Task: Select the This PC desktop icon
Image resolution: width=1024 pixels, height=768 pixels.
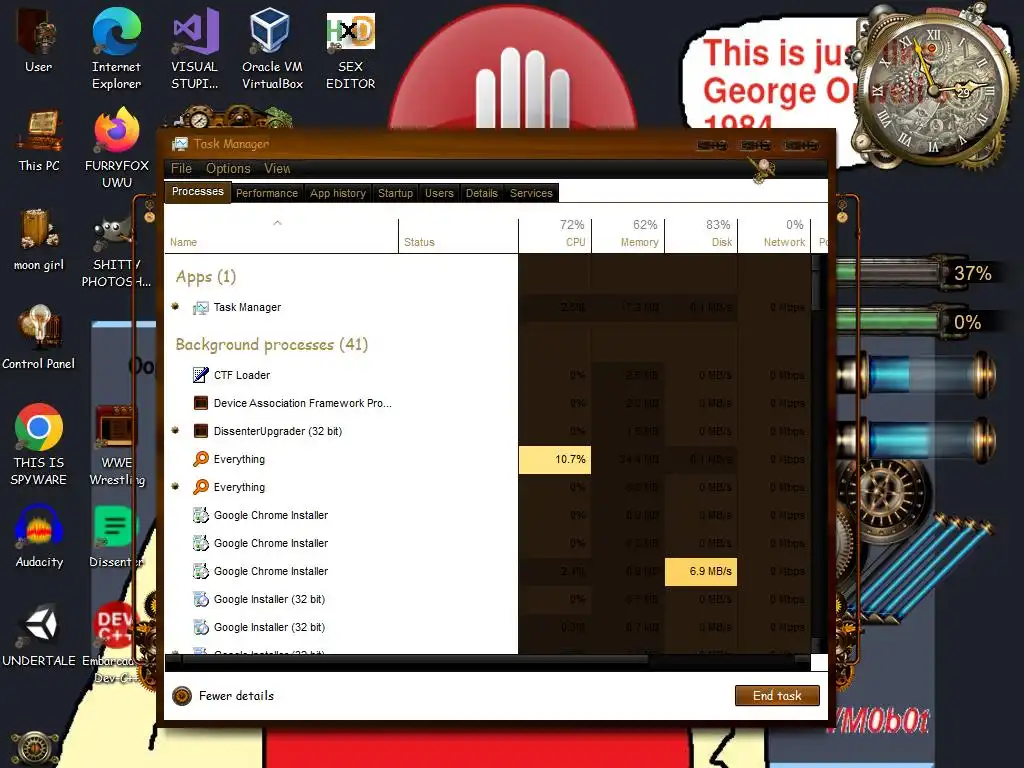Action: click(x=39, y=140)
